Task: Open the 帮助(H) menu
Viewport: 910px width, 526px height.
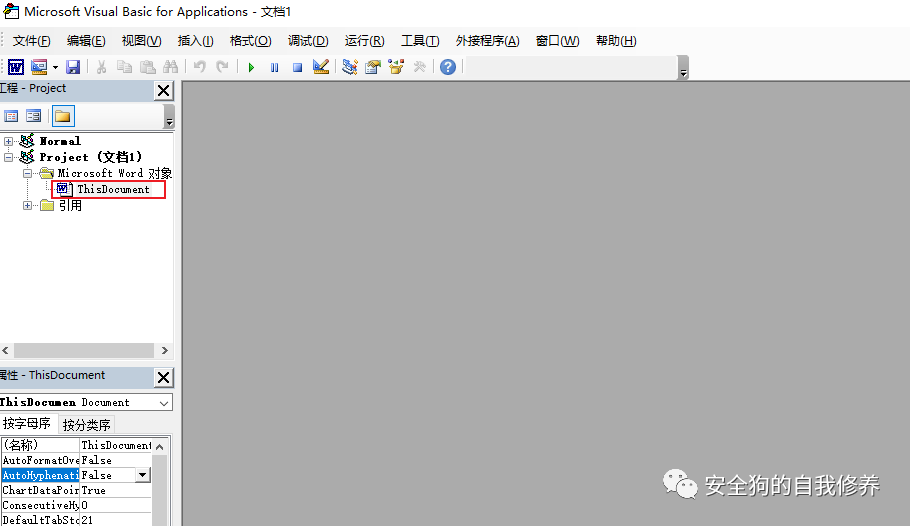Action: 616,41
